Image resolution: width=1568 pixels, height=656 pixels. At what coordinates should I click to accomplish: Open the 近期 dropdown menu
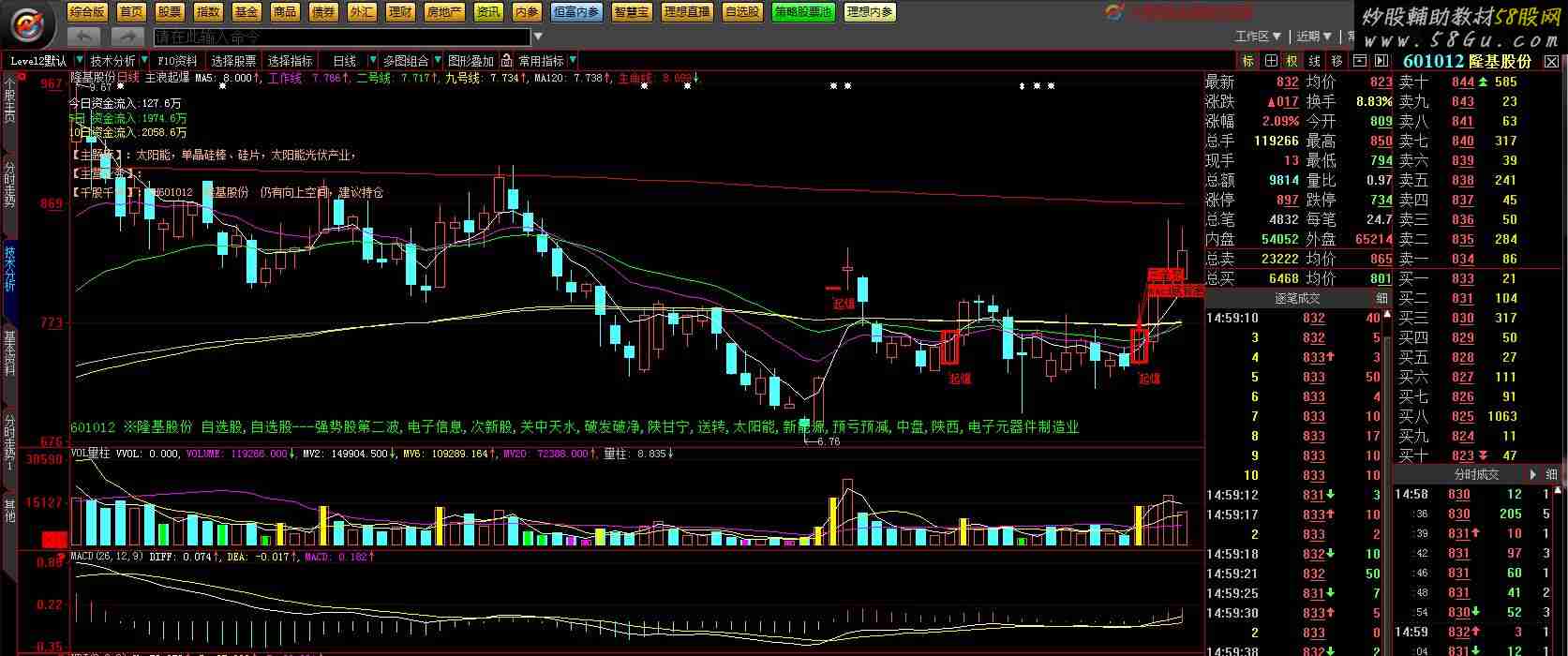1314,37
